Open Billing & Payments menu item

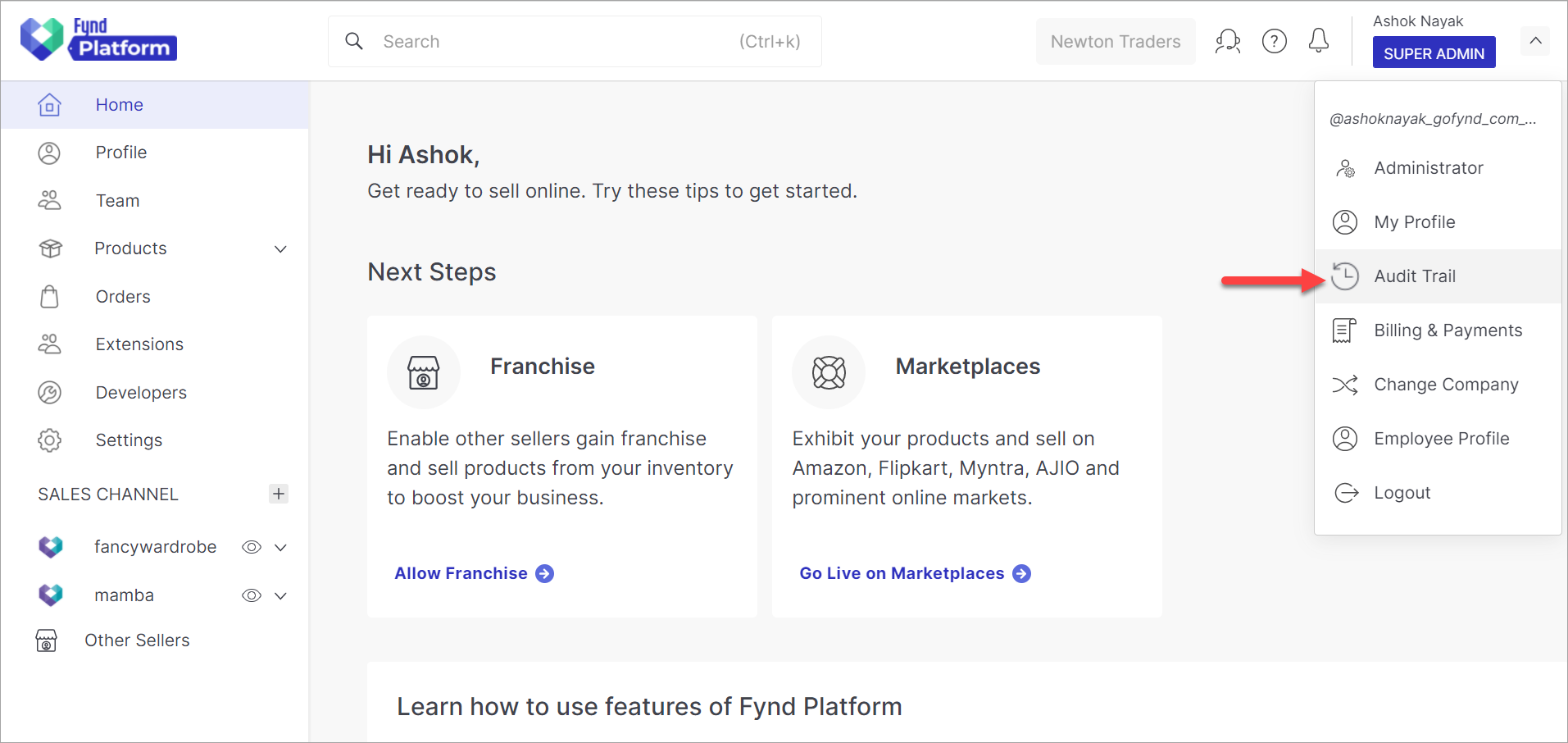[1438, 330]
